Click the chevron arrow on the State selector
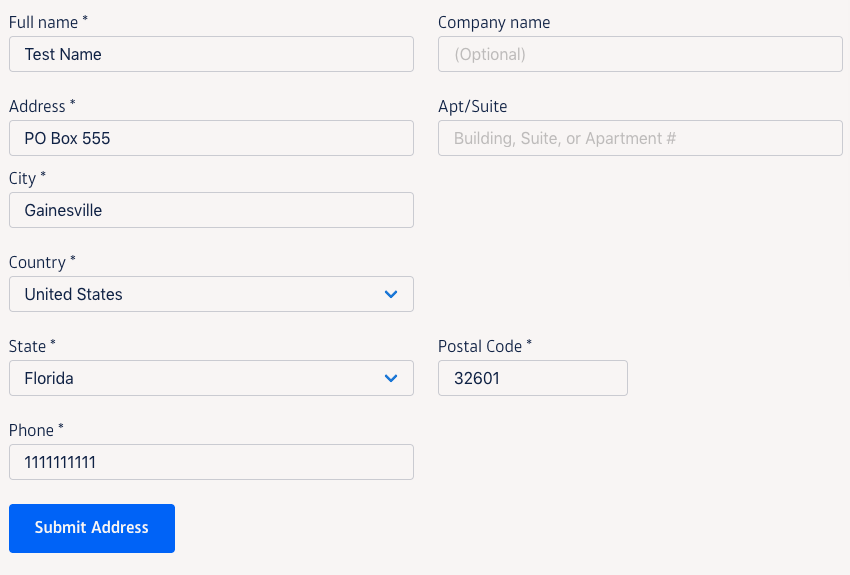The image size is (850, 575). tap(391, 378)
